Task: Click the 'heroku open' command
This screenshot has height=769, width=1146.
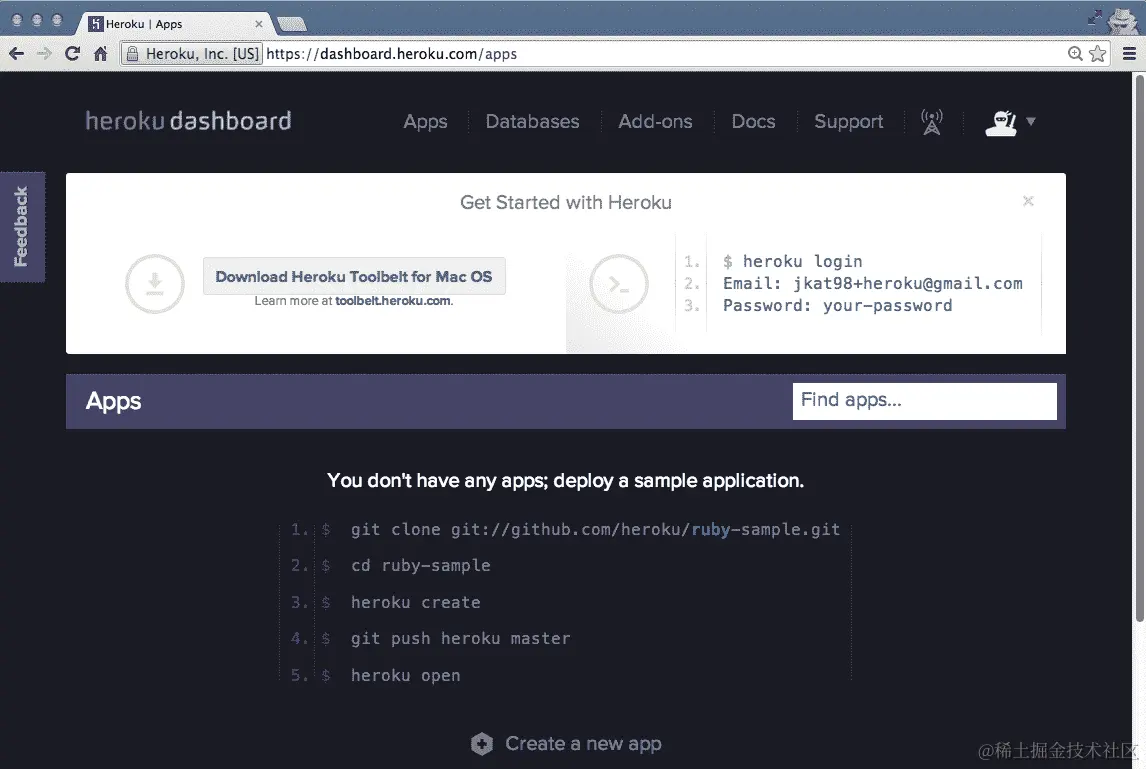Action: pos(406,675)
